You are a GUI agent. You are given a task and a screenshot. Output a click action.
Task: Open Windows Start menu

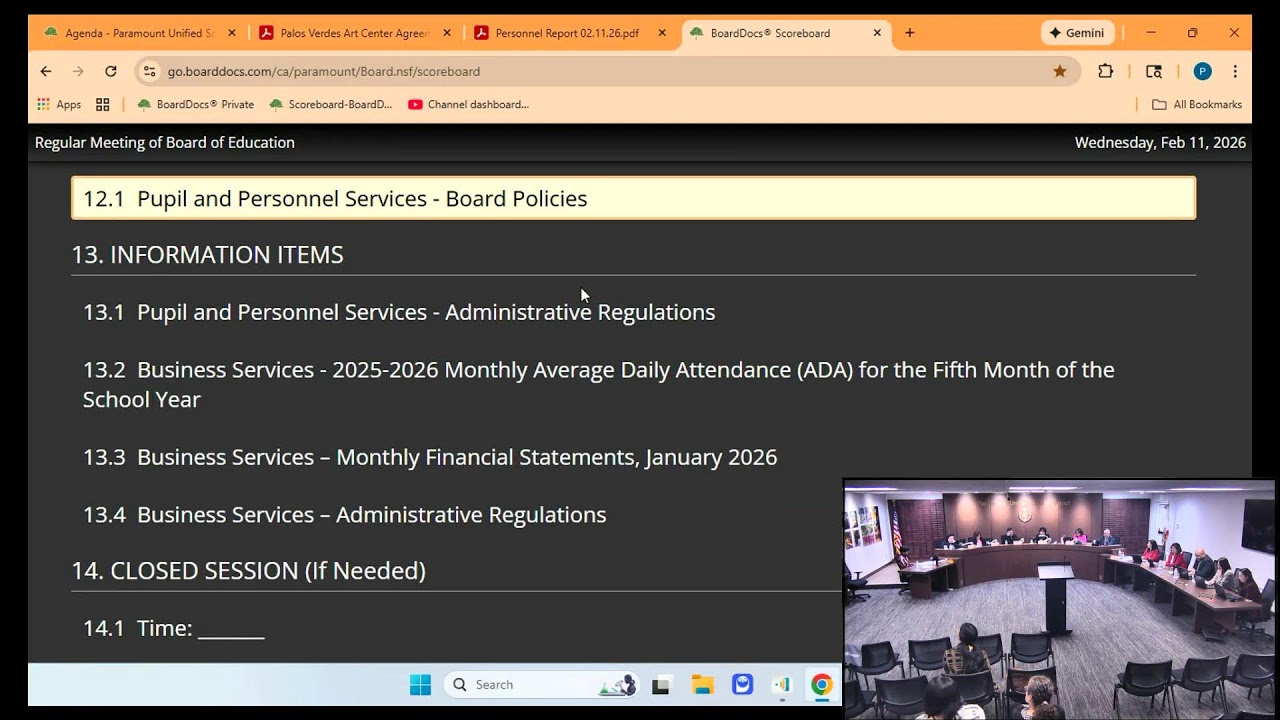[x=420, y=684]
